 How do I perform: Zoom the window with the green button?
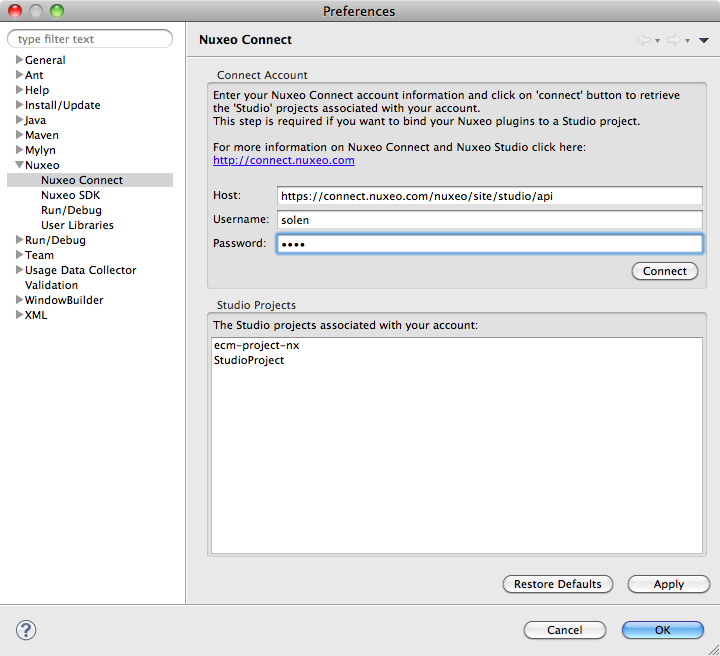(57, 11)
